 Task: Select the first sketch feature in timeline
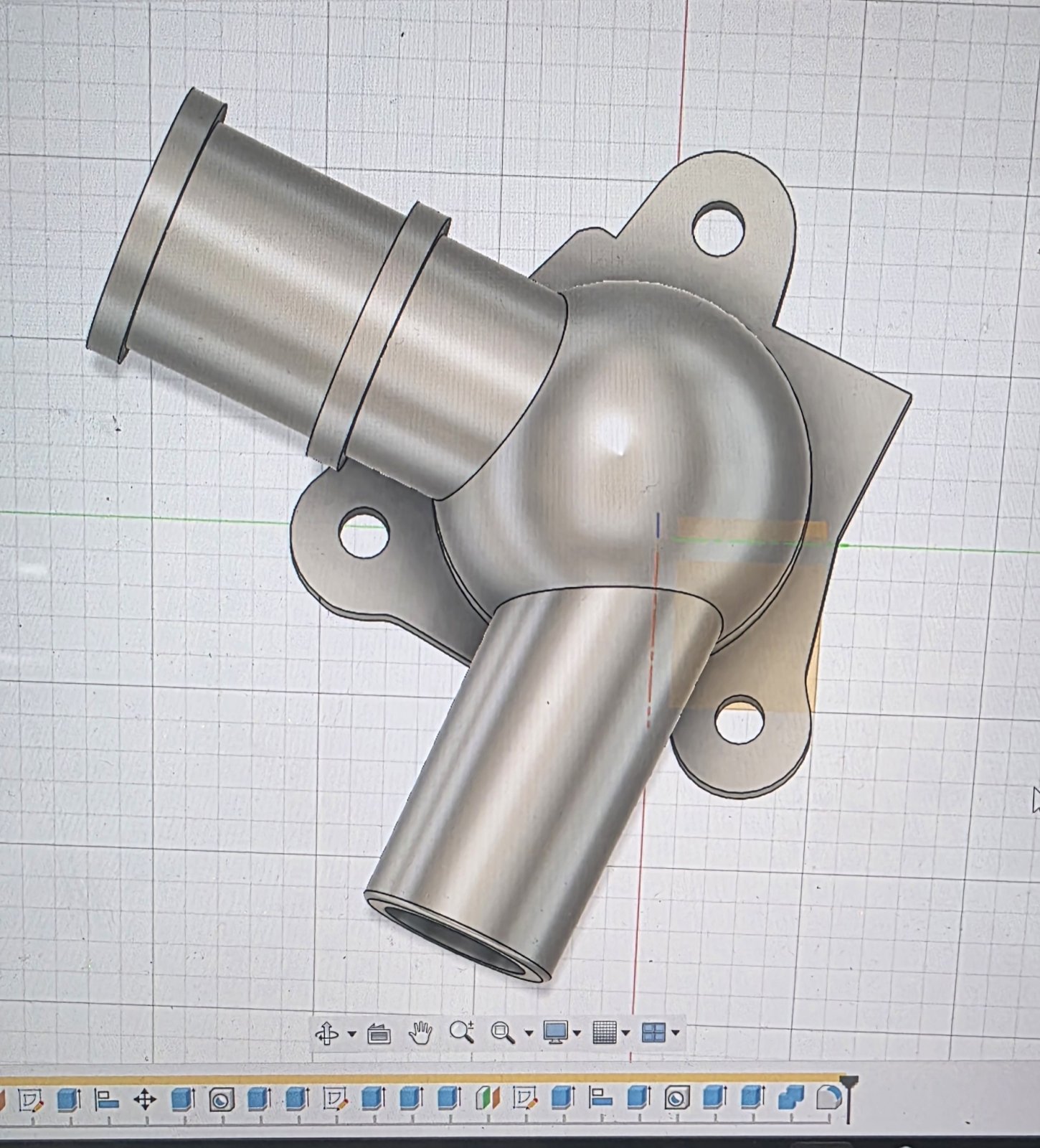coord(30,1099)
